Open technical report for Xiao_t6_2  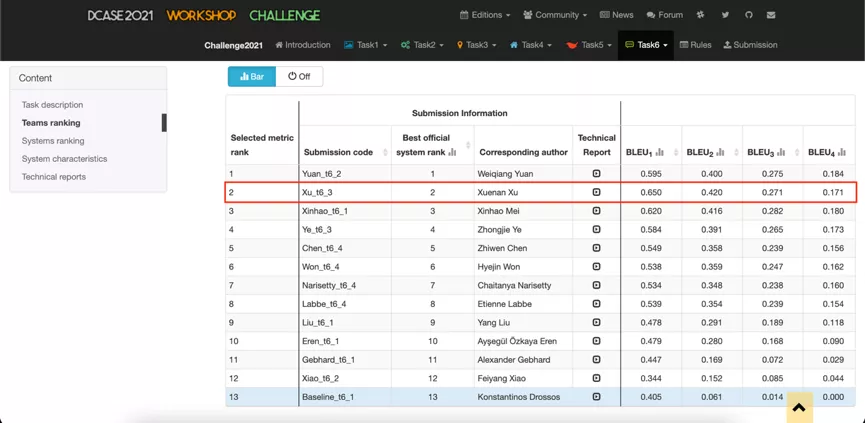[x=596, y=378]
